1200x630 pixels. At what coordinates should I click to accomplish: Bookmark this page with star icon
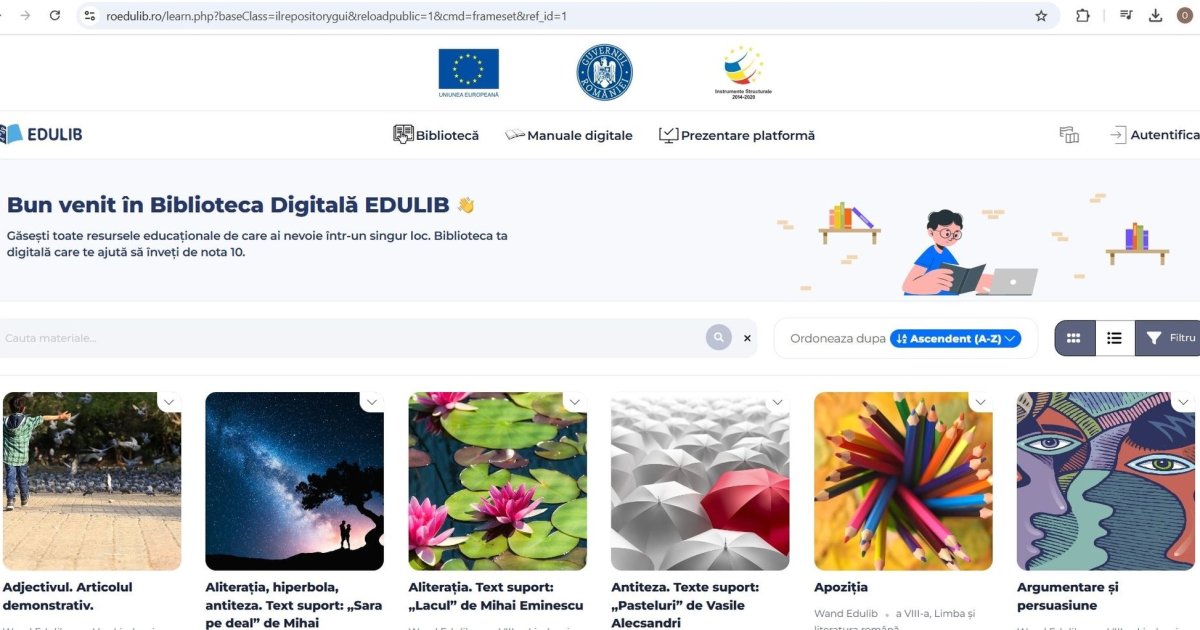pos(1041,16)
